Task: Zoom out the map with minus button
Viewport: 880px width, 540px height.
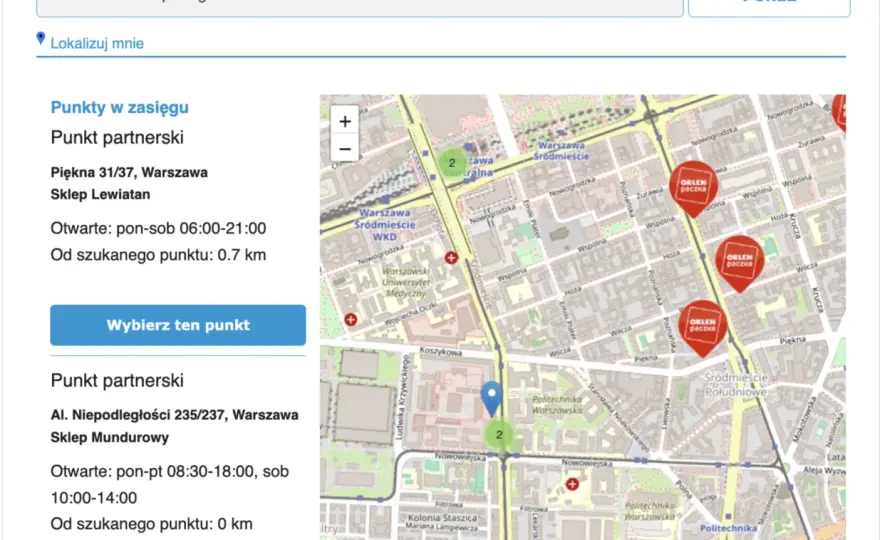Action: point(345,149)
